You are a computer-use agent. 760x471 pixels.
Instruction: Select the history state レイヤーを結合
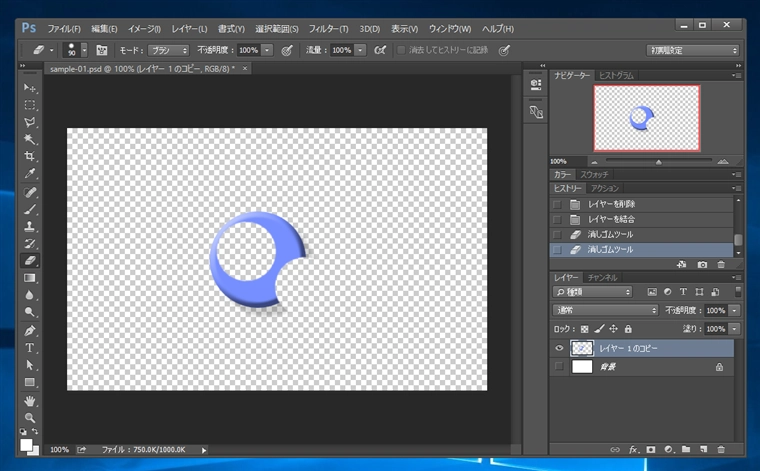click(641, 220)
